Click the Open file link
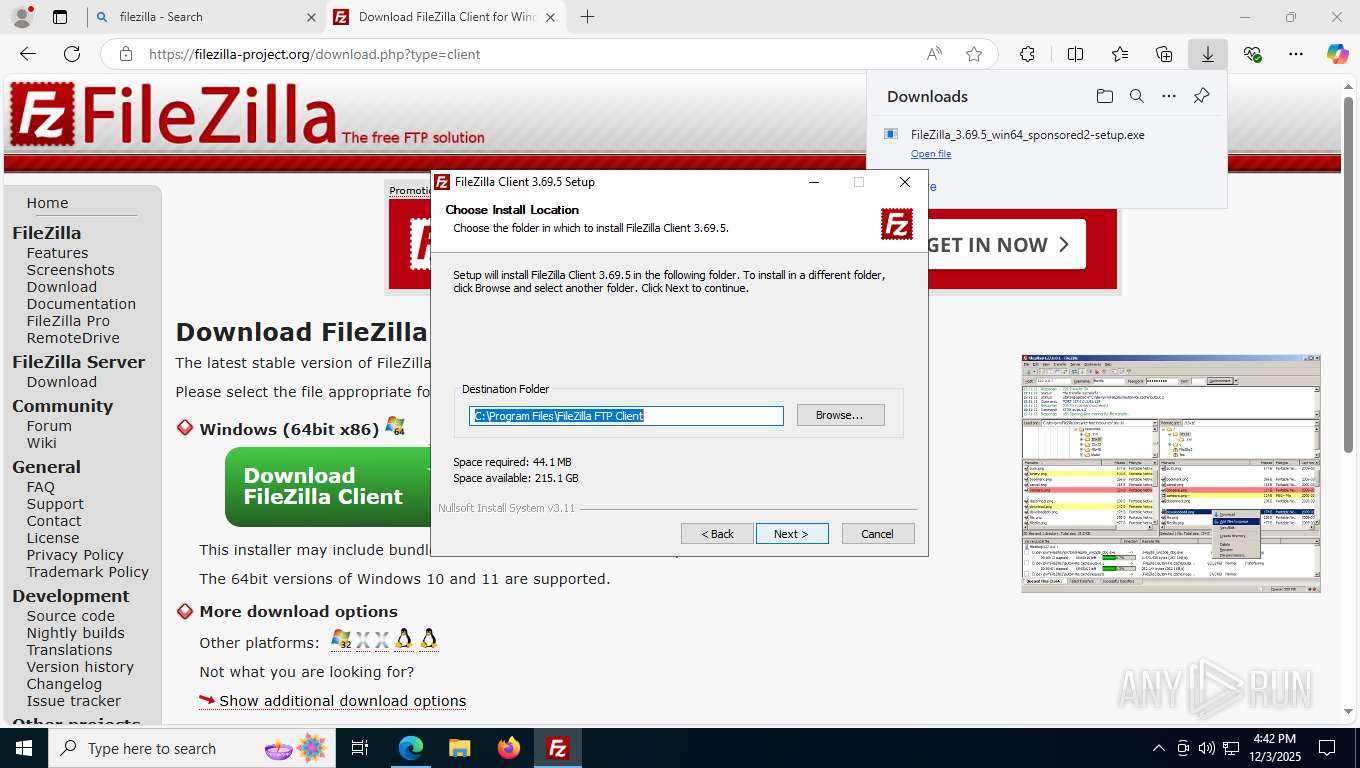The height and width of the screenshot is (768, 1360). pos(931,154)
